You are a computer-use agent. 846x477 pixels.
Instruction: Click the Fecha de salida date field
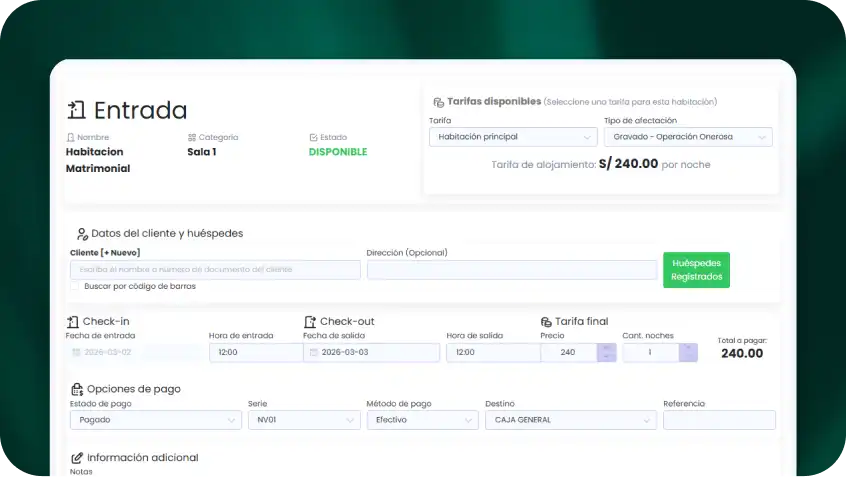click(371, 352)
